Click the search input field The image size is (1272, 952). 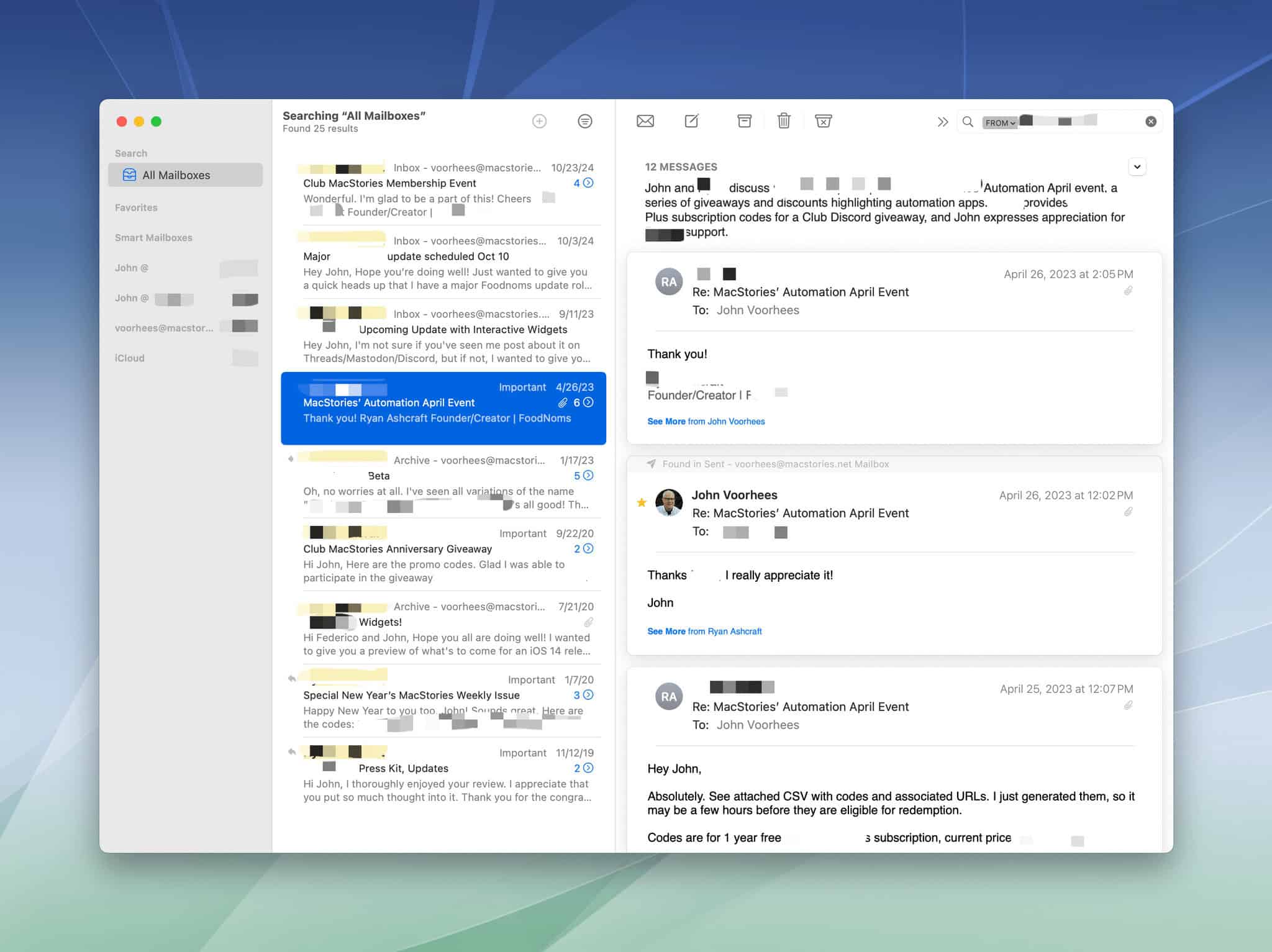(1059, 122)
